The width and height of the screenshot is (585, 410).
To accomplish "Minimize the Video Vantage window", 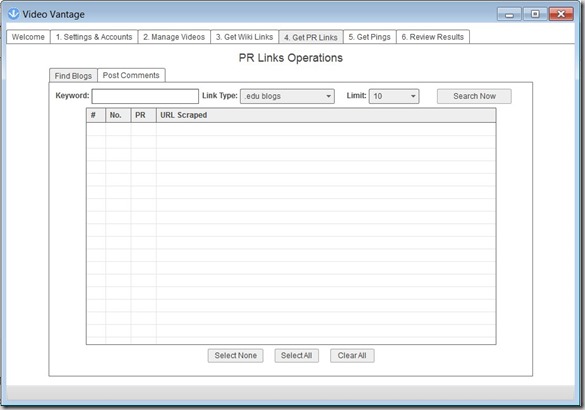I will pos(509,14).
